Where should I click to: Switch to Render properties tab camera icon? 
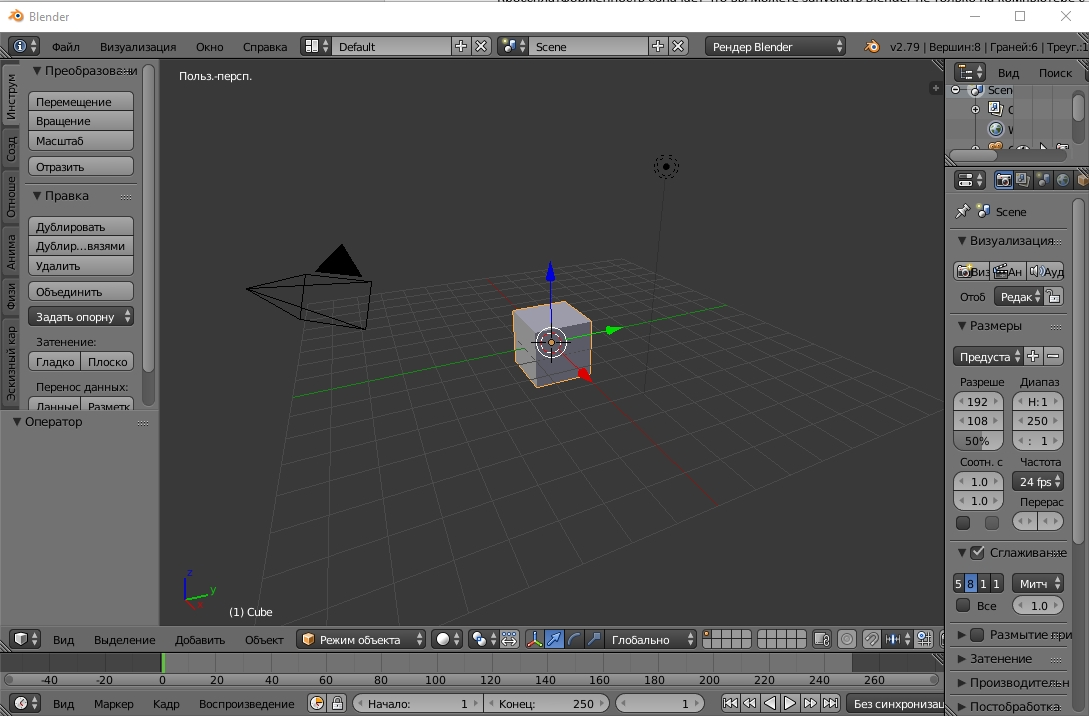(x=1004, y=181)
